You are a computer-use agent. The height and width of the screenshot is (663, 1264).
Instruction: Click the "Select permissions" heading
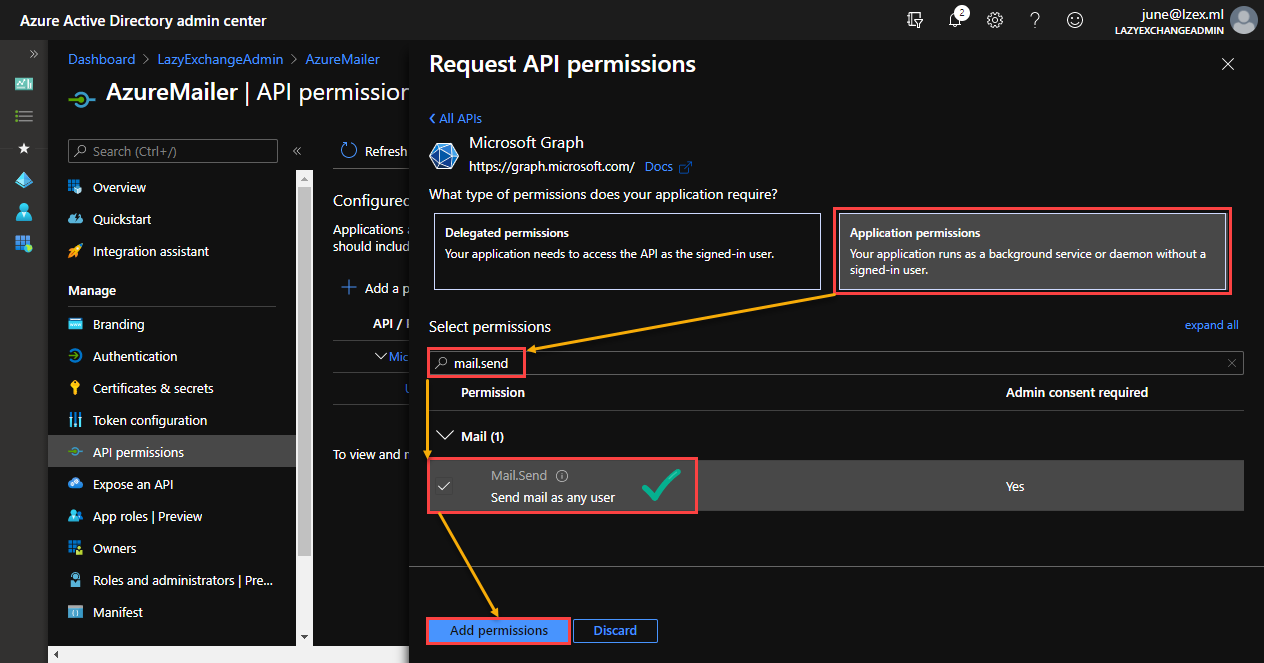(x=490, y=326)
